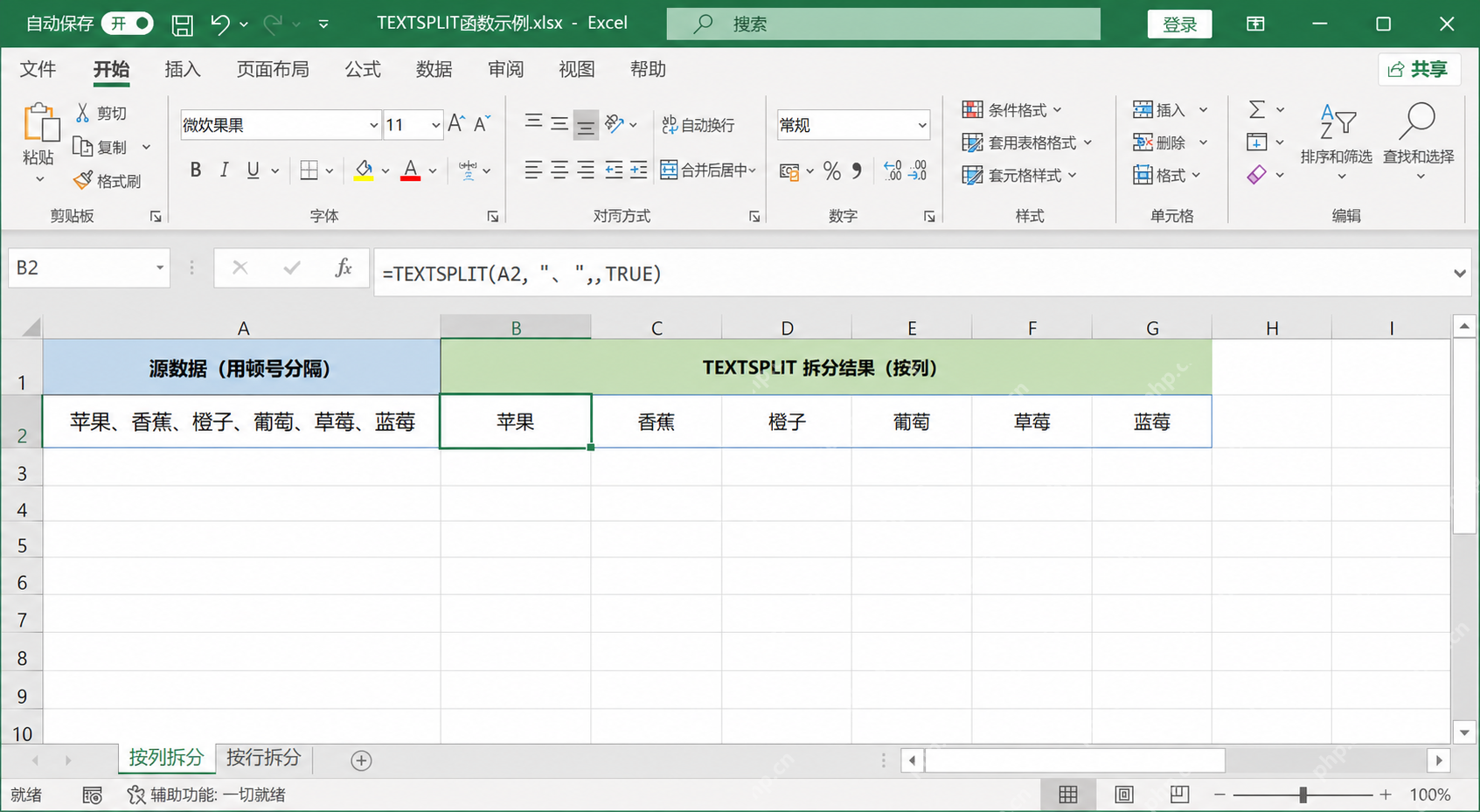Click decrease indent icon
The height and width of the screenshot is (812, 1480).
(614, 170)
